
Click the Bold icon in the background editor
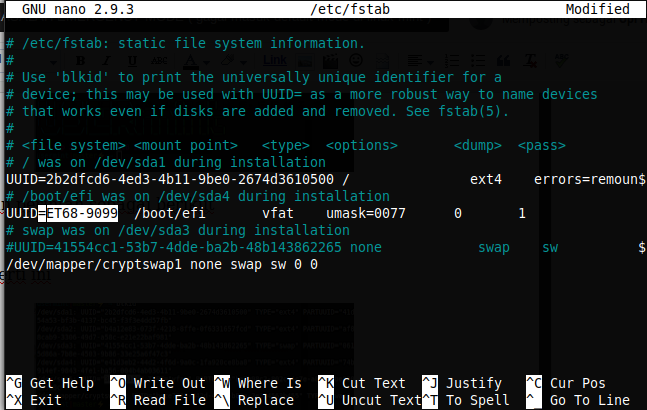click(80, 61)
